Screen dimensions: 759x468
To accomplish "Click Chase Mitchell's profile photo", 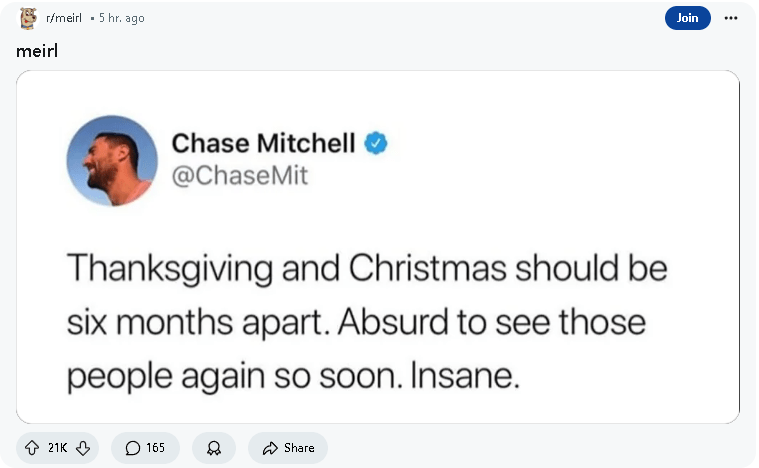I will 112,160.
